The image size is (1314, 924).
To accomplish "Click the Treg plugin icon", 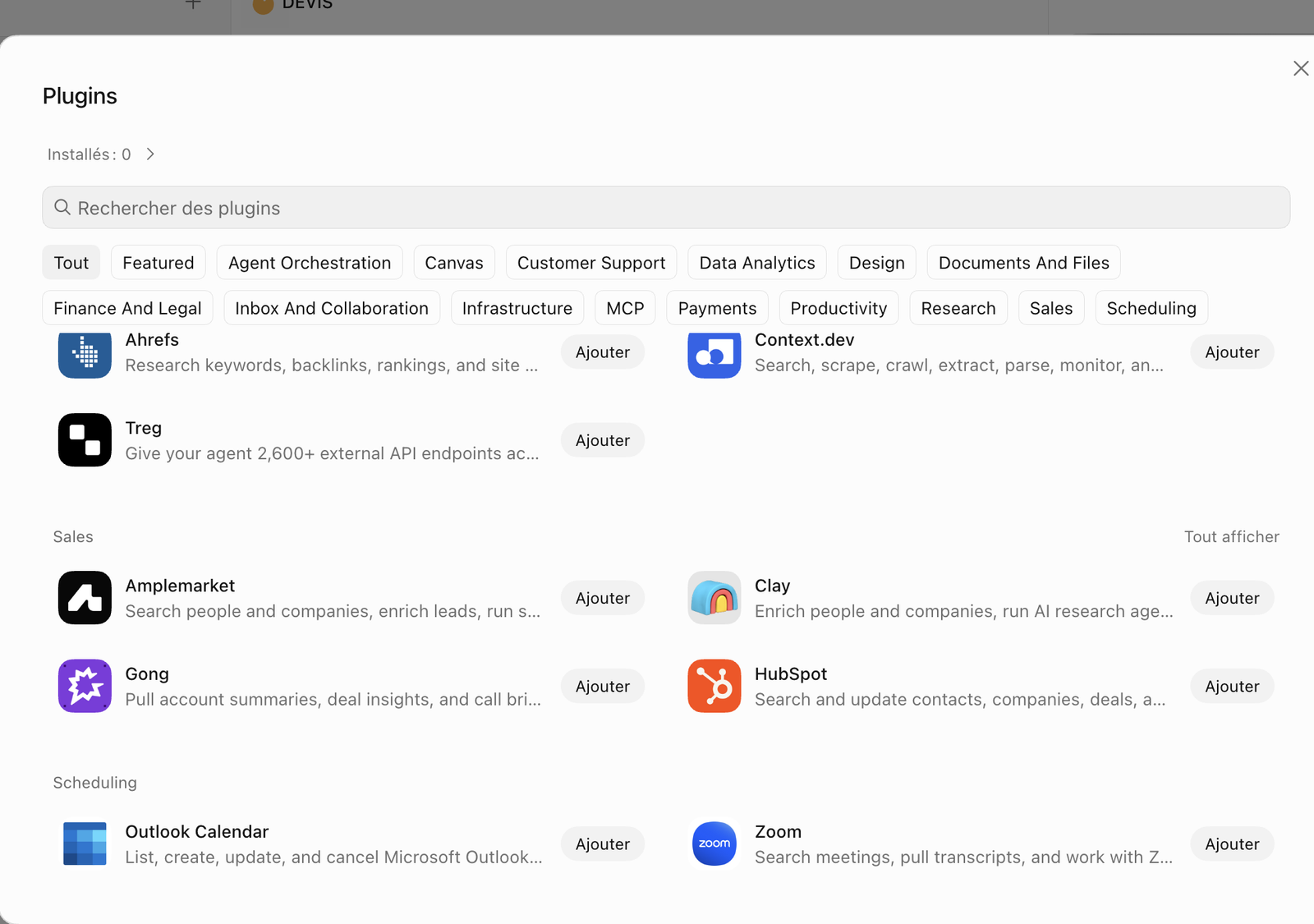I will click(x=85, y=440).
